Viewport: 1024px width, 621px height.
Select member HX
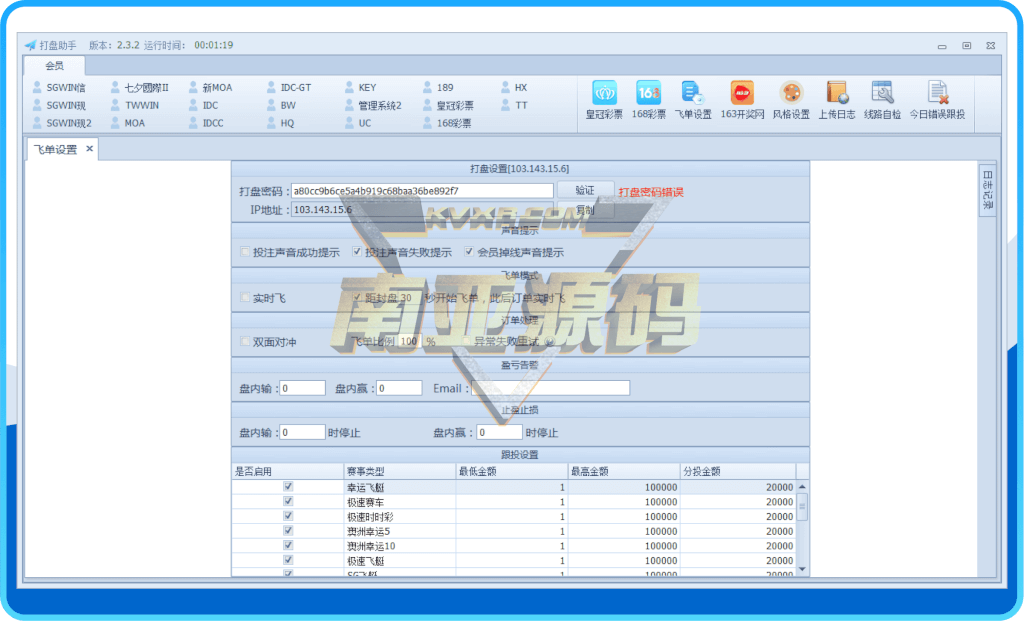pyautogui.click(x=514, y=88)
